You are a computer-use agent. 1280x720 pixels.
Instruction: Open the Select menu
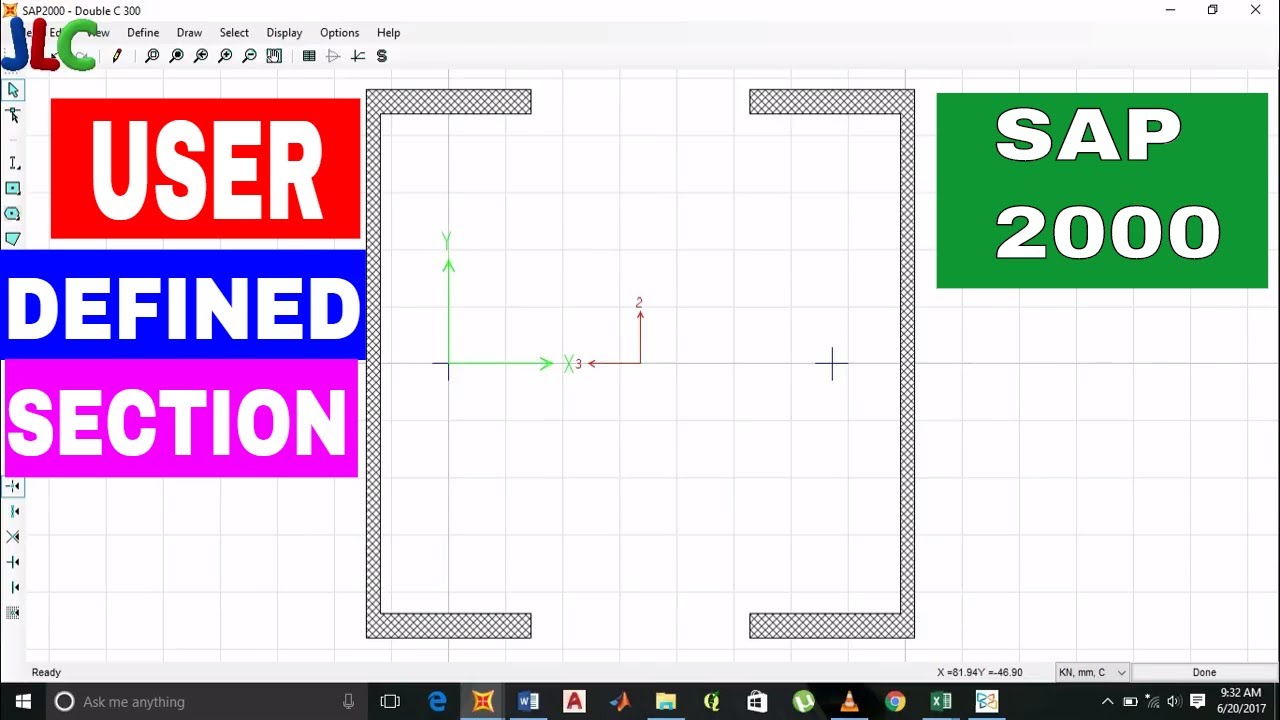pos(234,33)
